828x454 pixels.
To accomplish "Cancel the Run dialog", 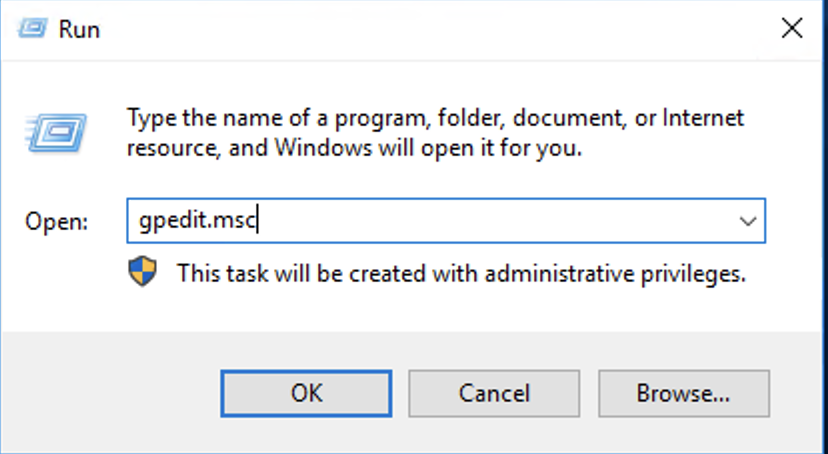I will tap(496, 392).
